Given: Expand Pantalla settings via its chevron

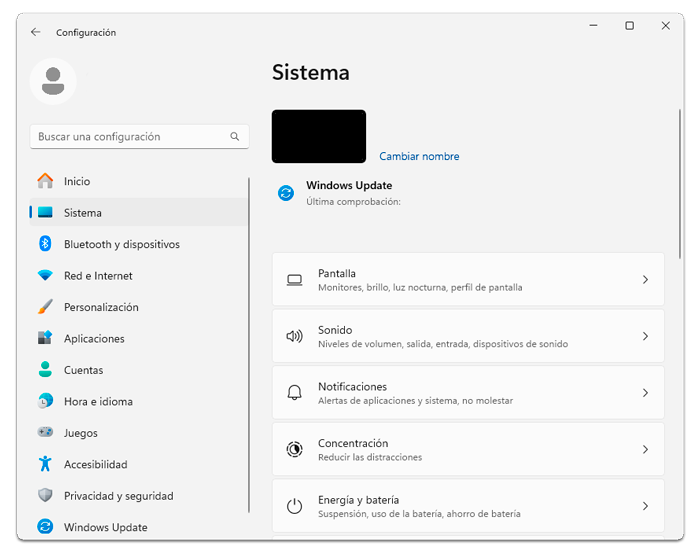Looking at the screenshot, I should click(646, 280).
